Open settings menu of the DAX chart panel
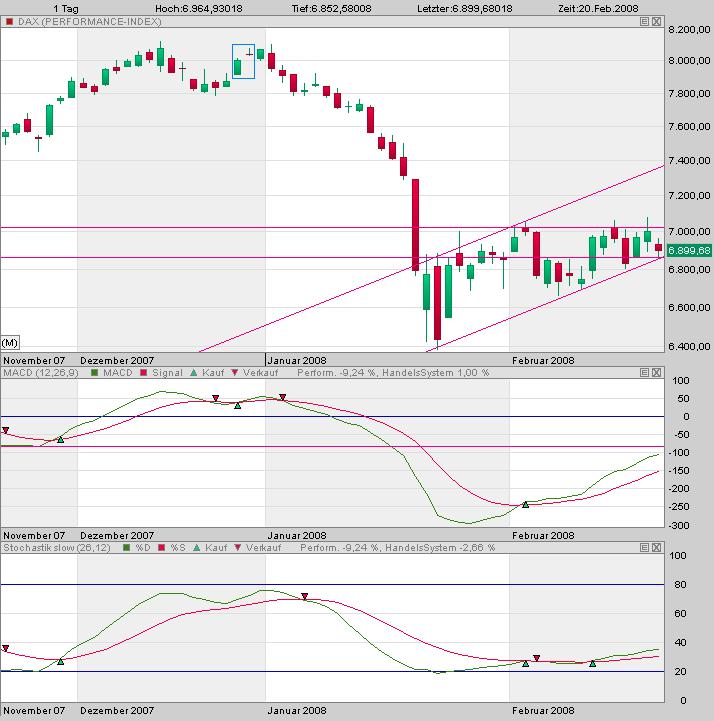The image size is (714, 721). [x=645, y=22]
